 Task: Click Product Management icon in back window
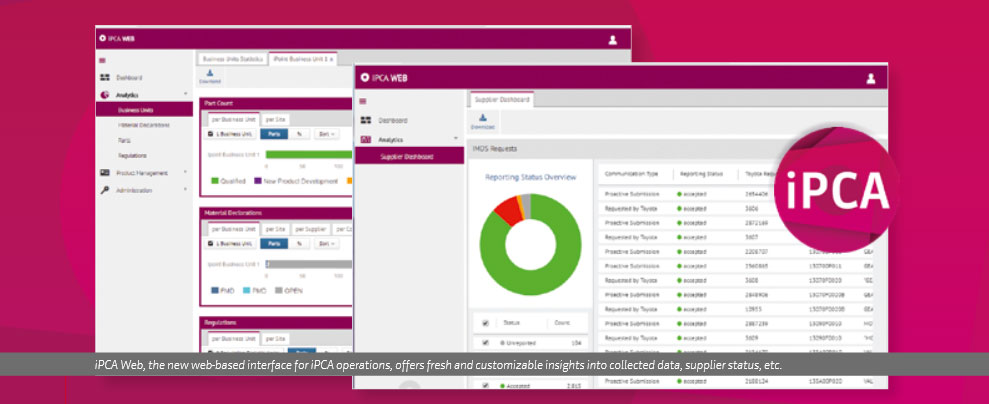[x=105, y=173]
